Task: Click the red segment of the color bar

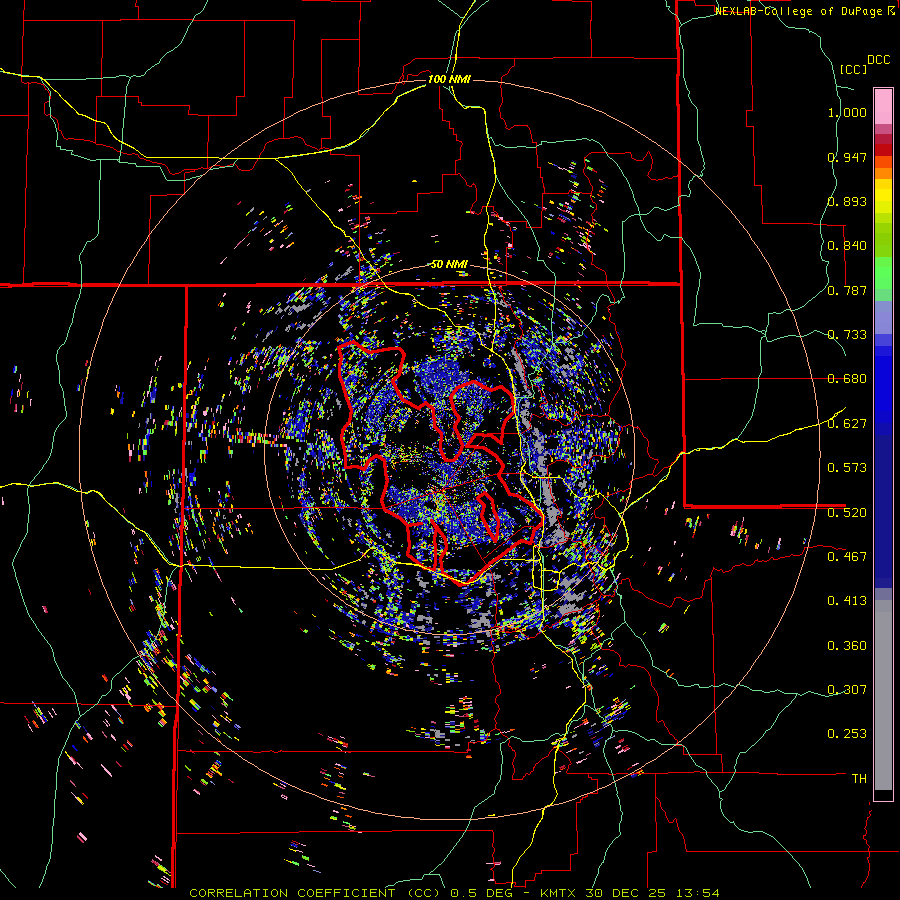Action: tap(883, 150)
